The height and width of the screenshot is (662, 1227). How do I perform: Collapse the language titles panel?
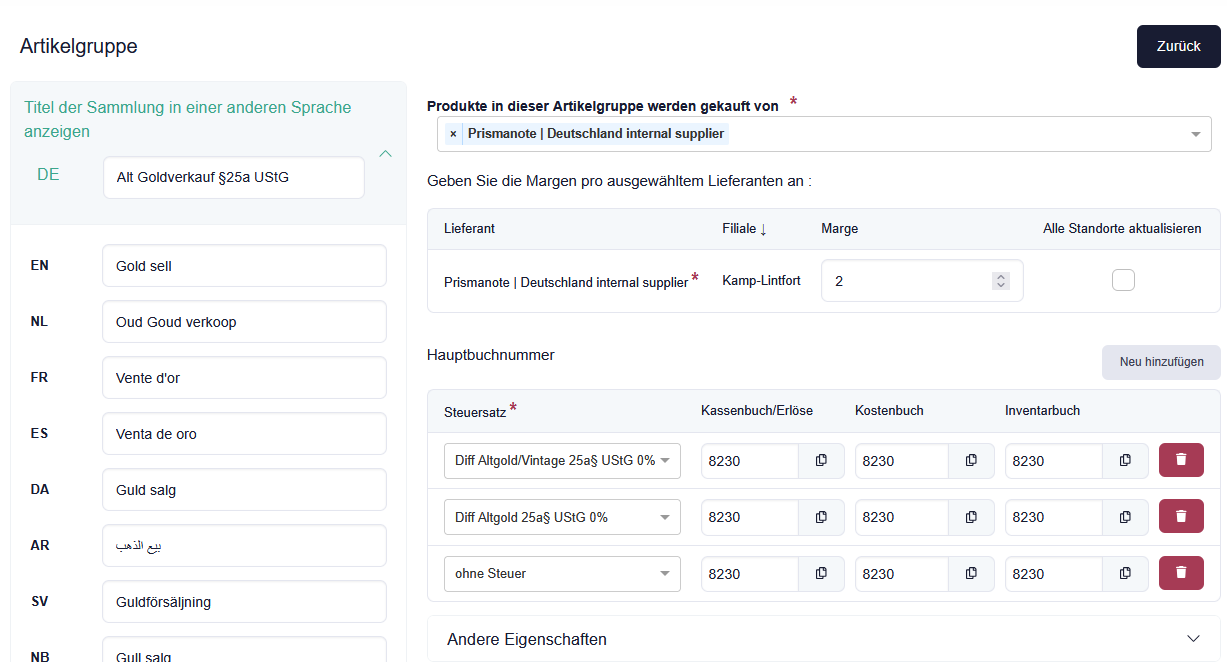pyautogui.click(x=385, y=154)
